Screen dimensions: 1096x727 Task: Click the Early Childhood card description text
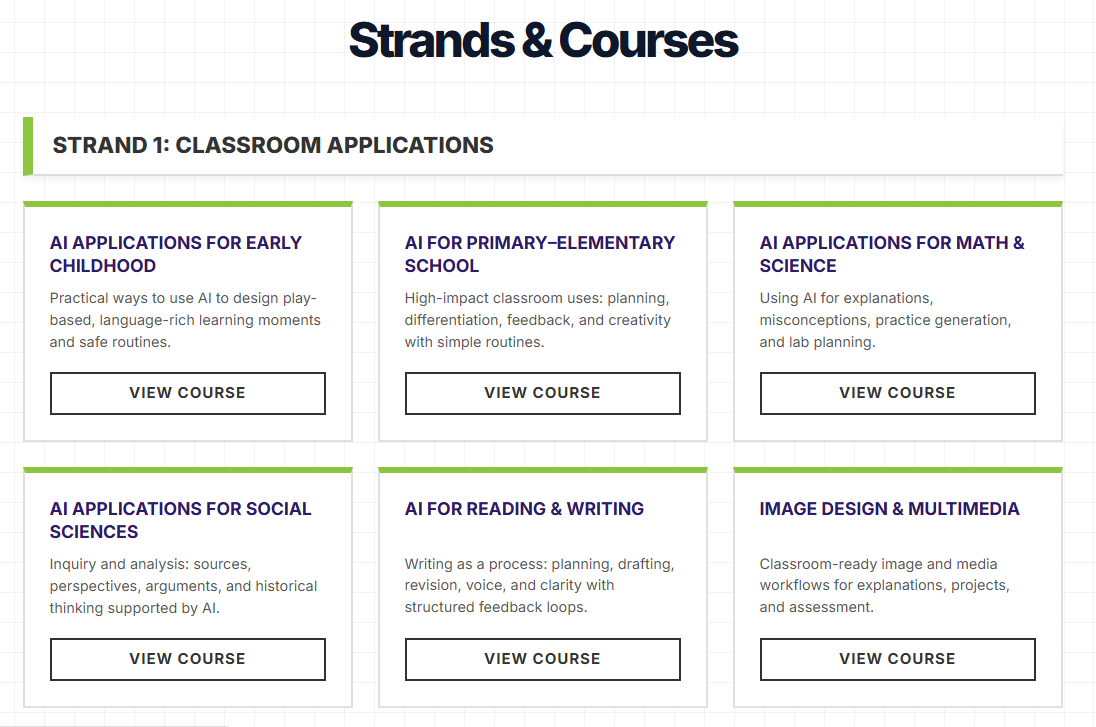pos(185,319)
